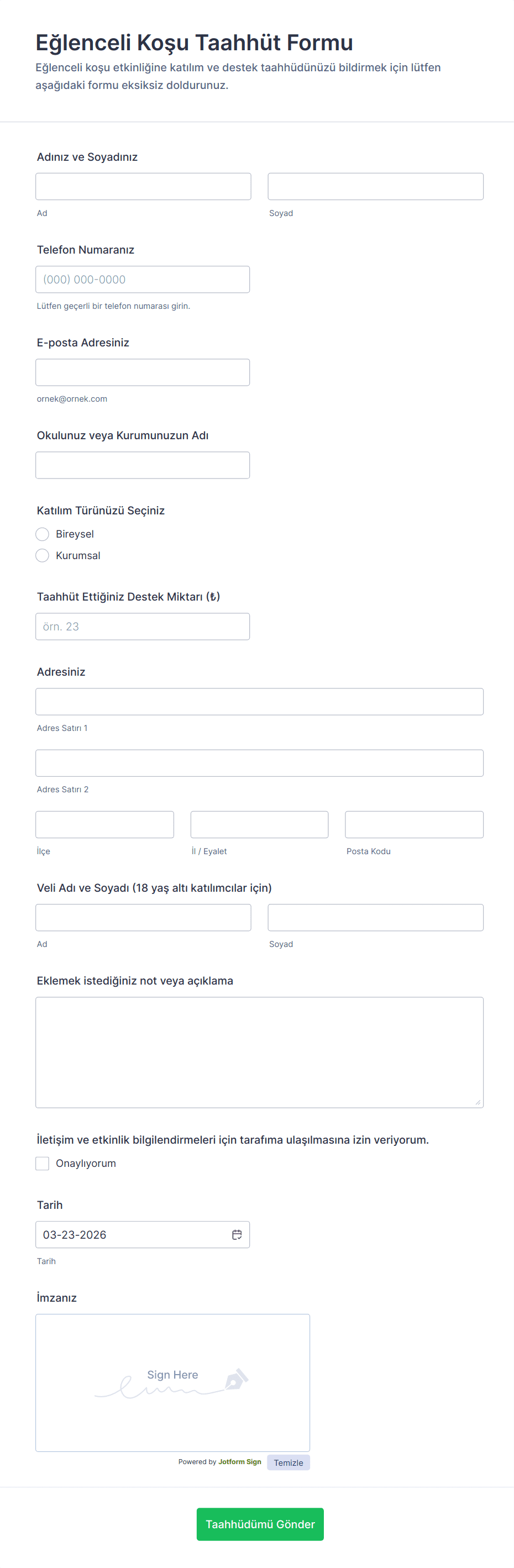Clear the signature with Temizle button
This screenshot has width=514, height=1568.
288,1462
